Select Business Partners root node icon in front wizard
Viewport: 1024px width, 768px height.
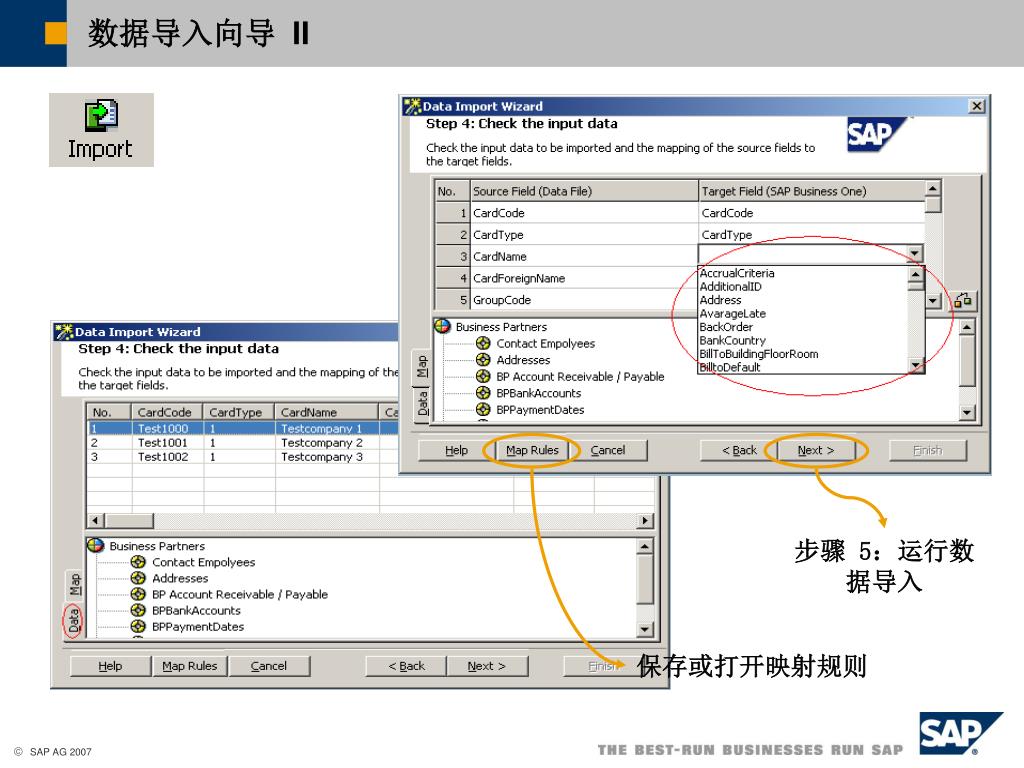442,326
